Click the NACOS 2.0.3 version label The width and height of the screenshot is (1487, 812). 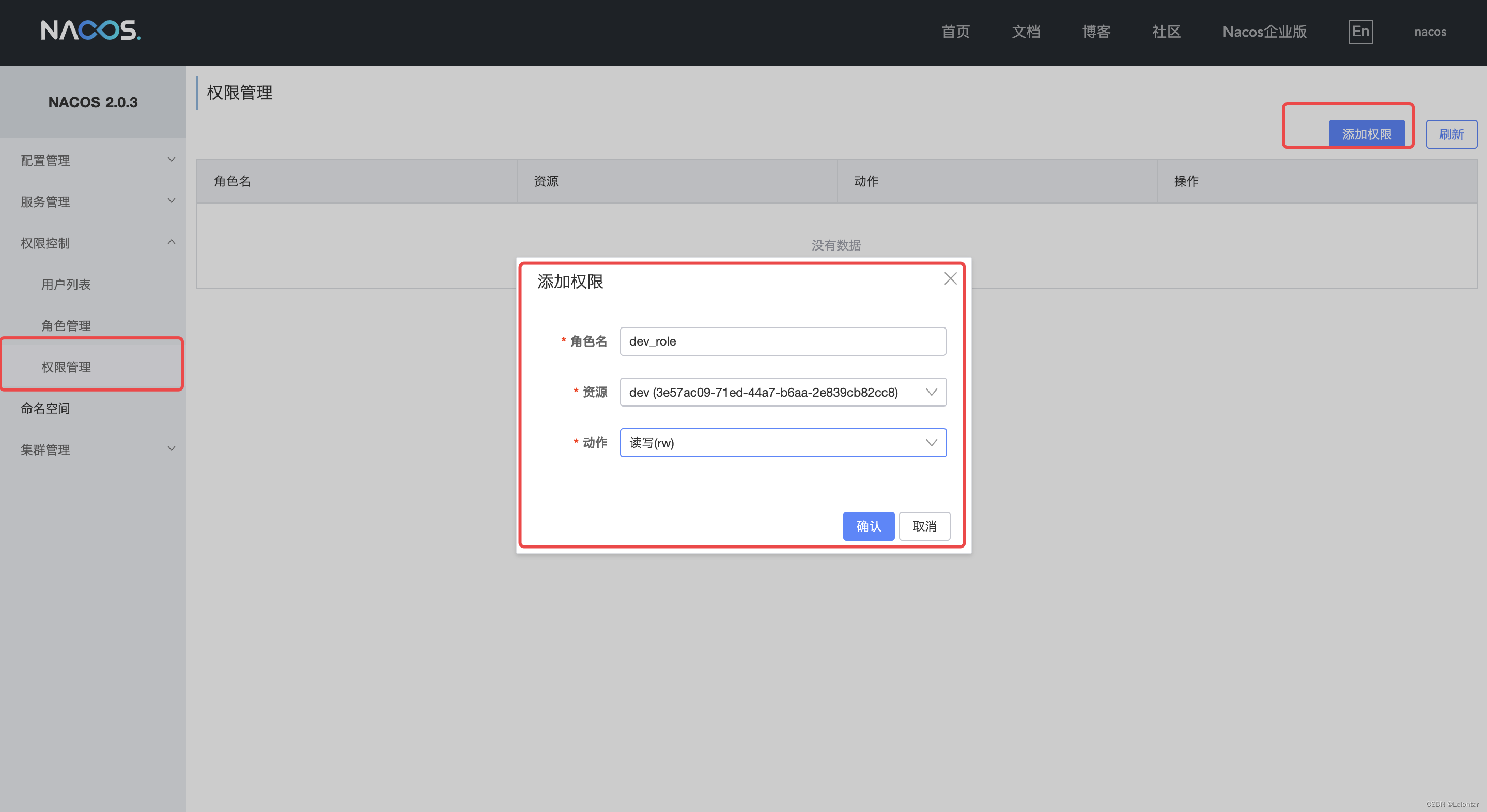[x=93, y=102]
